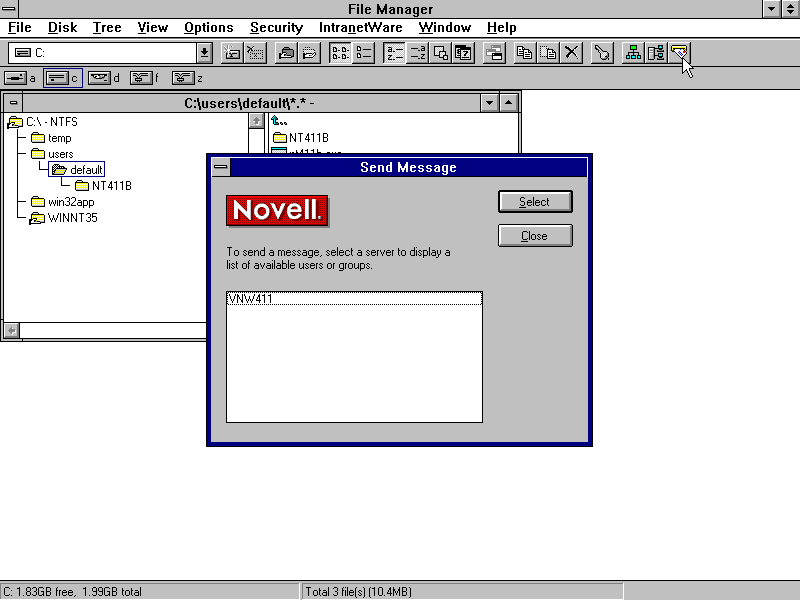
Task: Click the File Manager restore button
Action: point(790,9)
